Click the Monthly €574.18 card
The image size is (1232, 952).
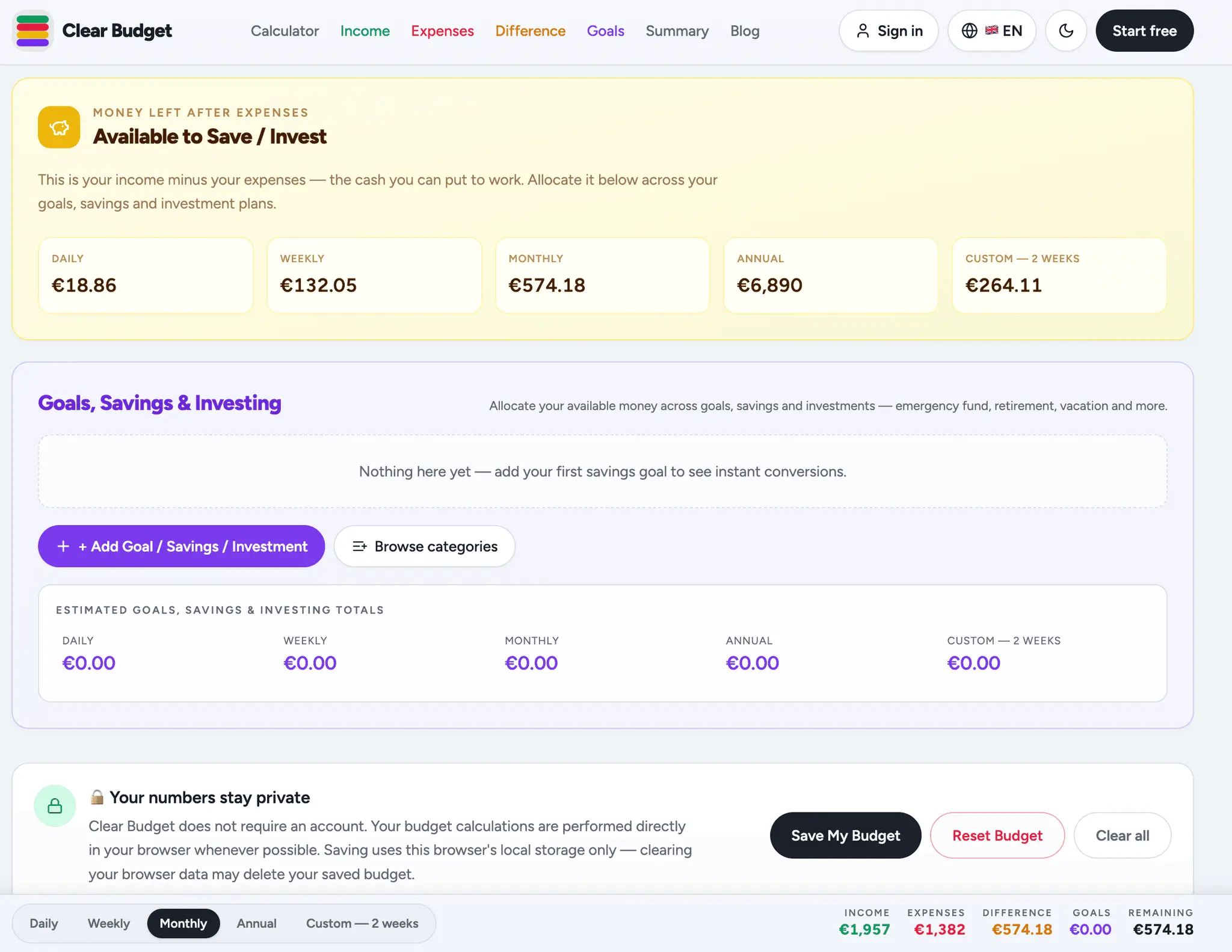click(x=602, y=275)
